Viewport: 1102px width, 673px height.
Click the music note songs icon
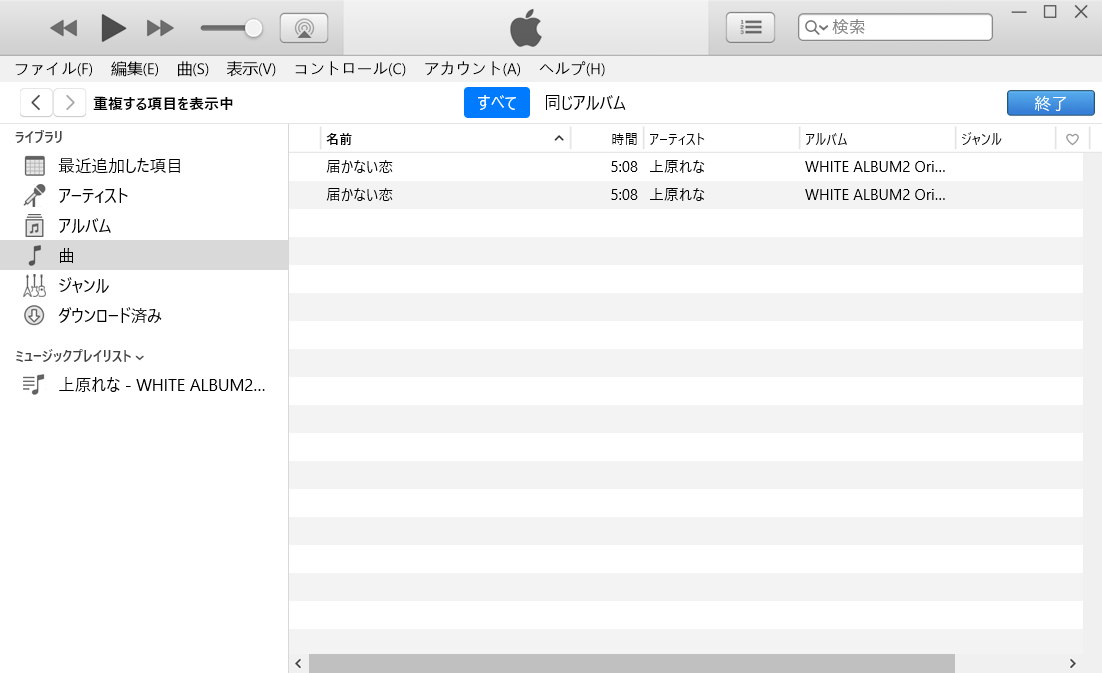(34, 256)
